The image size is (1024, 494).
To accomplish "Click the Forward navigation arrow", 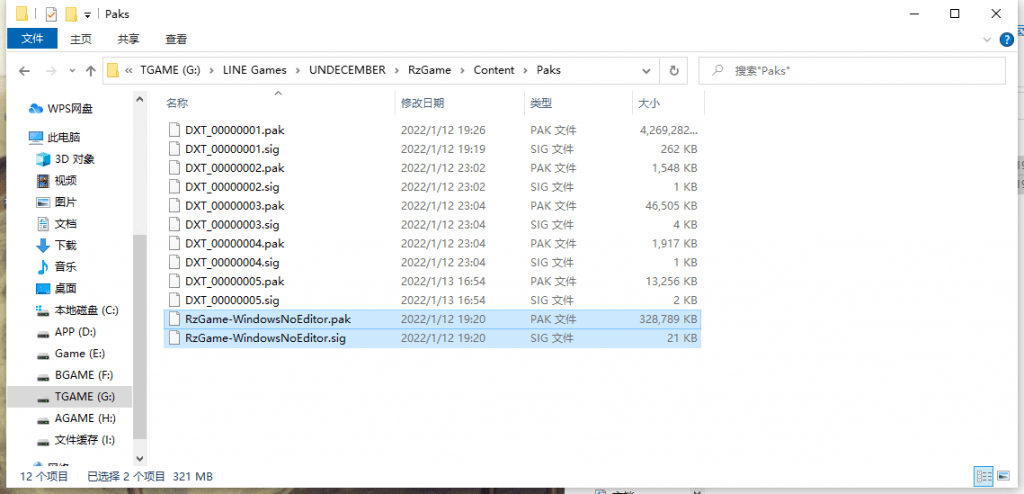I will [51, 71].
